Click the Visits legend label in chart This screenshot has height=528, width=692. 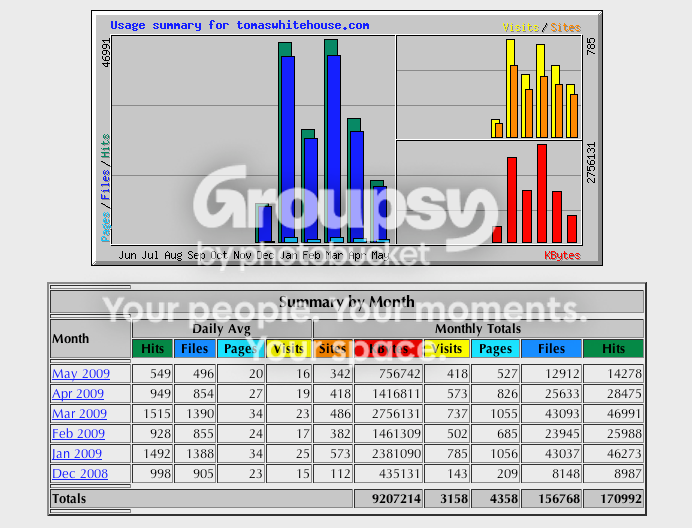(521, 27)
